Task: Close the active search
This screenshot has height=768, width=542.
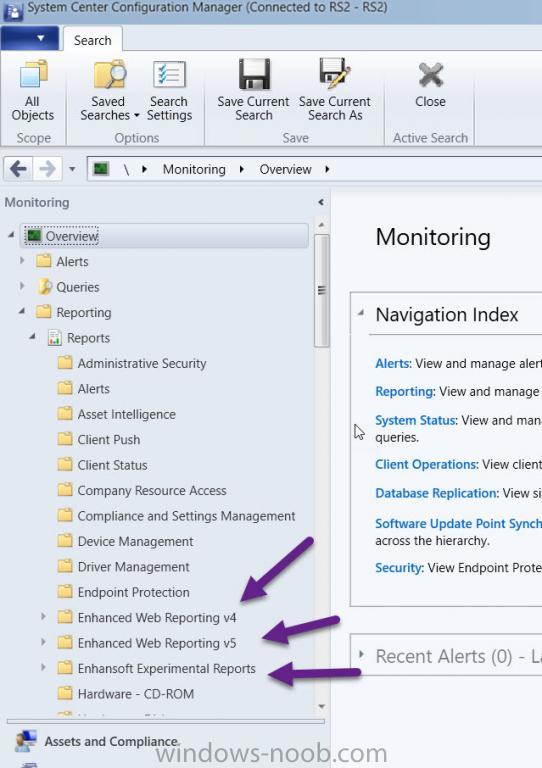Action: tap(430, 85)
